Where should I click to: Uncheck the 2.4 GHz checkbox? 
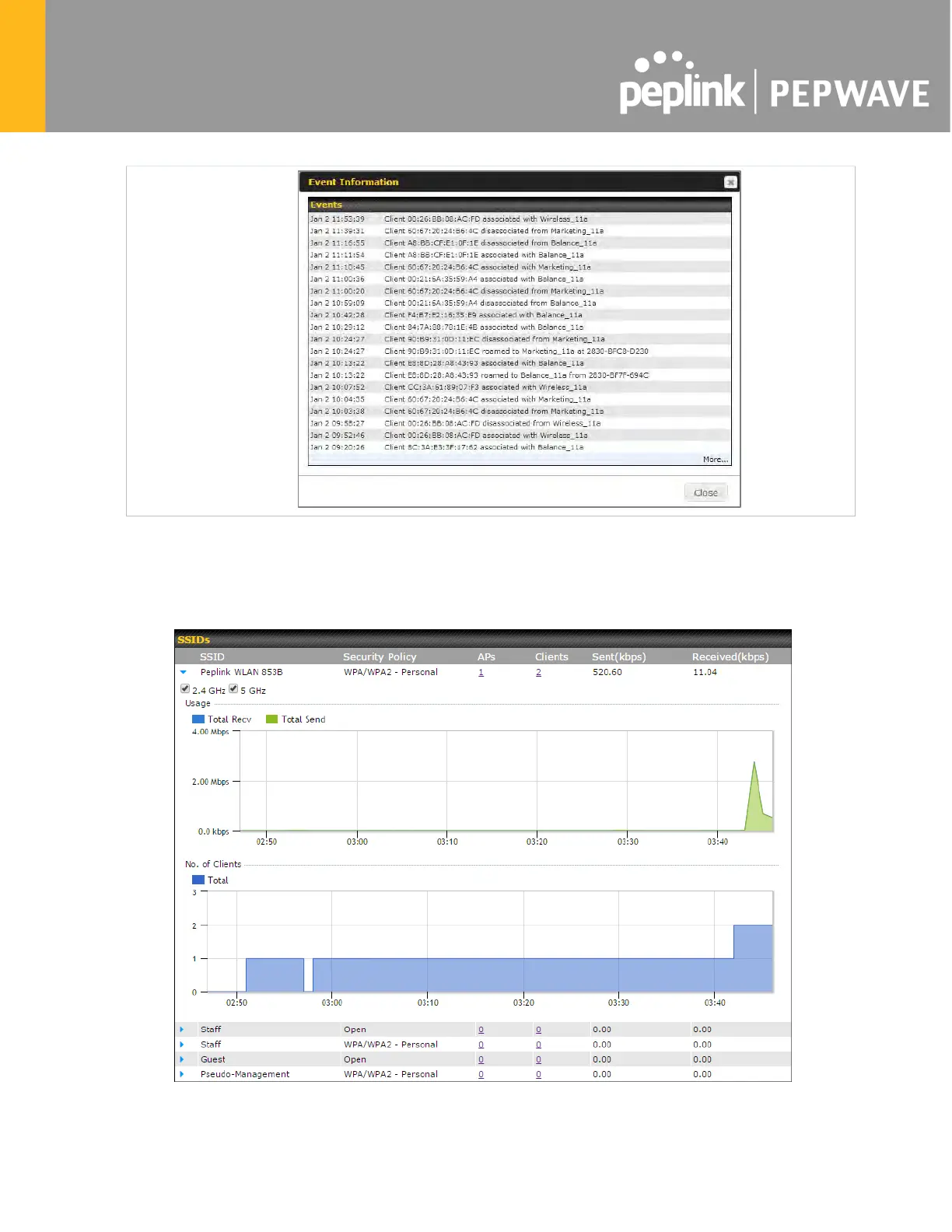(x=185, y=689)
